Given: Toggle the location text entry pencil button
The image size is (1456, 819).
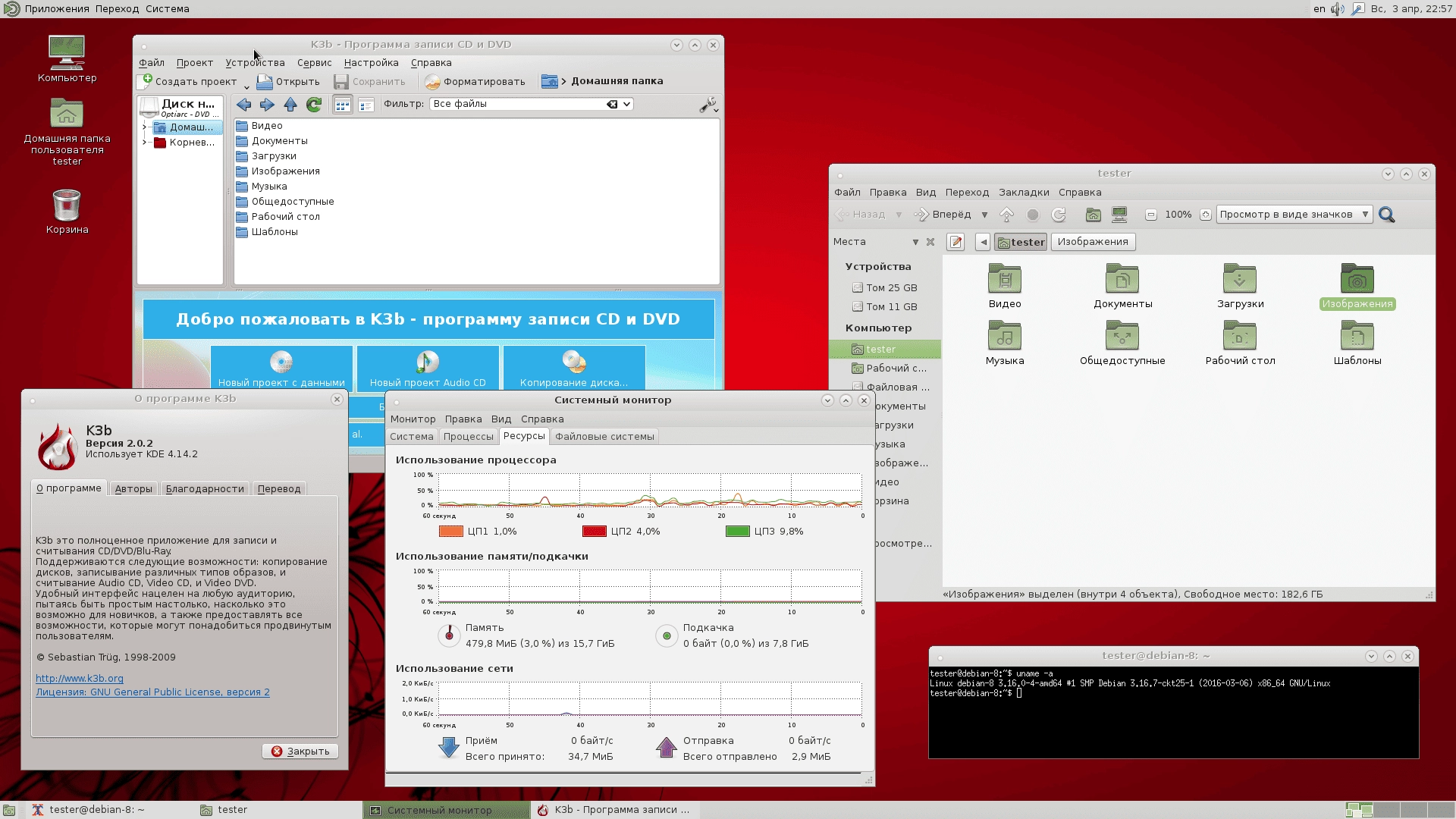Looking at the screenshot, I should (955, 242).
